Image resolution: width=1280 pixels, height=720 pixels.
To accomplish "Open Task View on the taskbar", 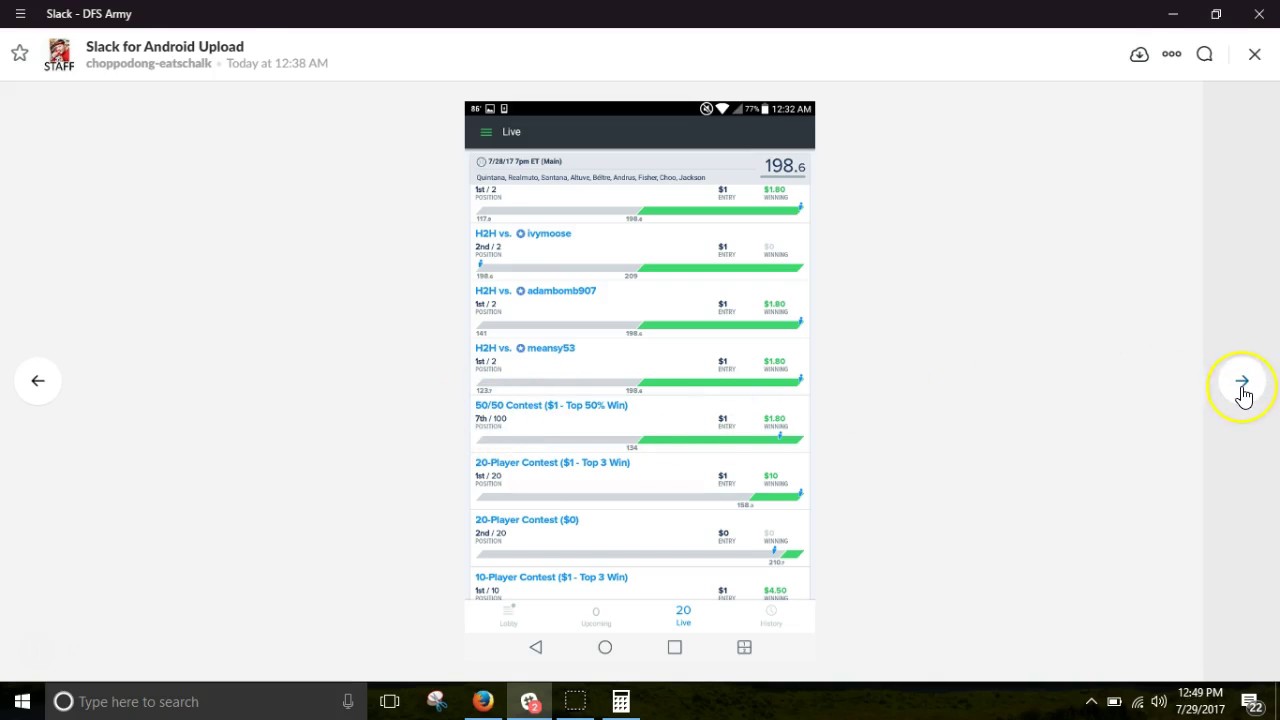I will [x=390, y=701].
